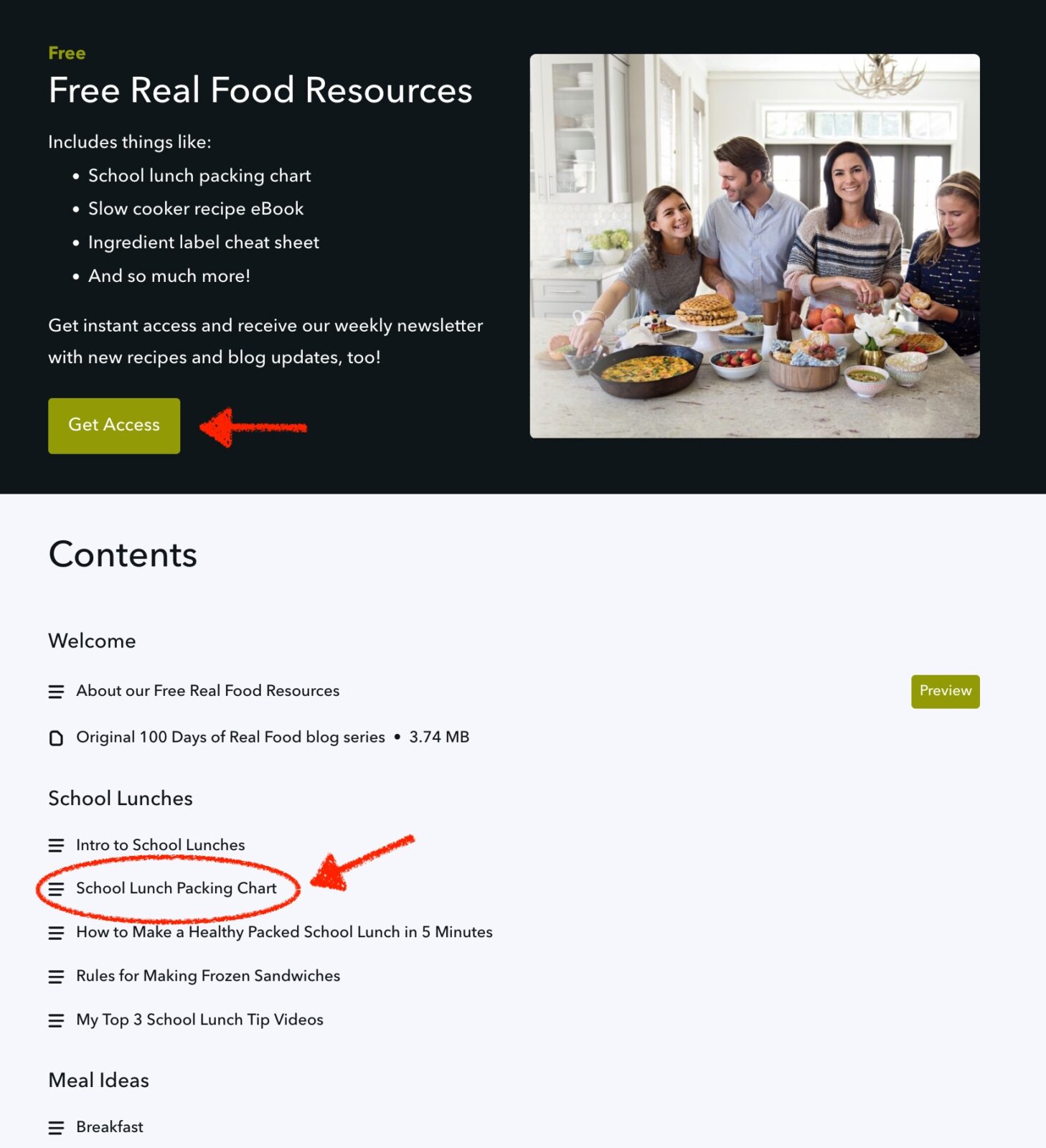Click the lines icon beside School Lunch Packing Chart
The image size is (1046, 1148).
pos(56,889)
